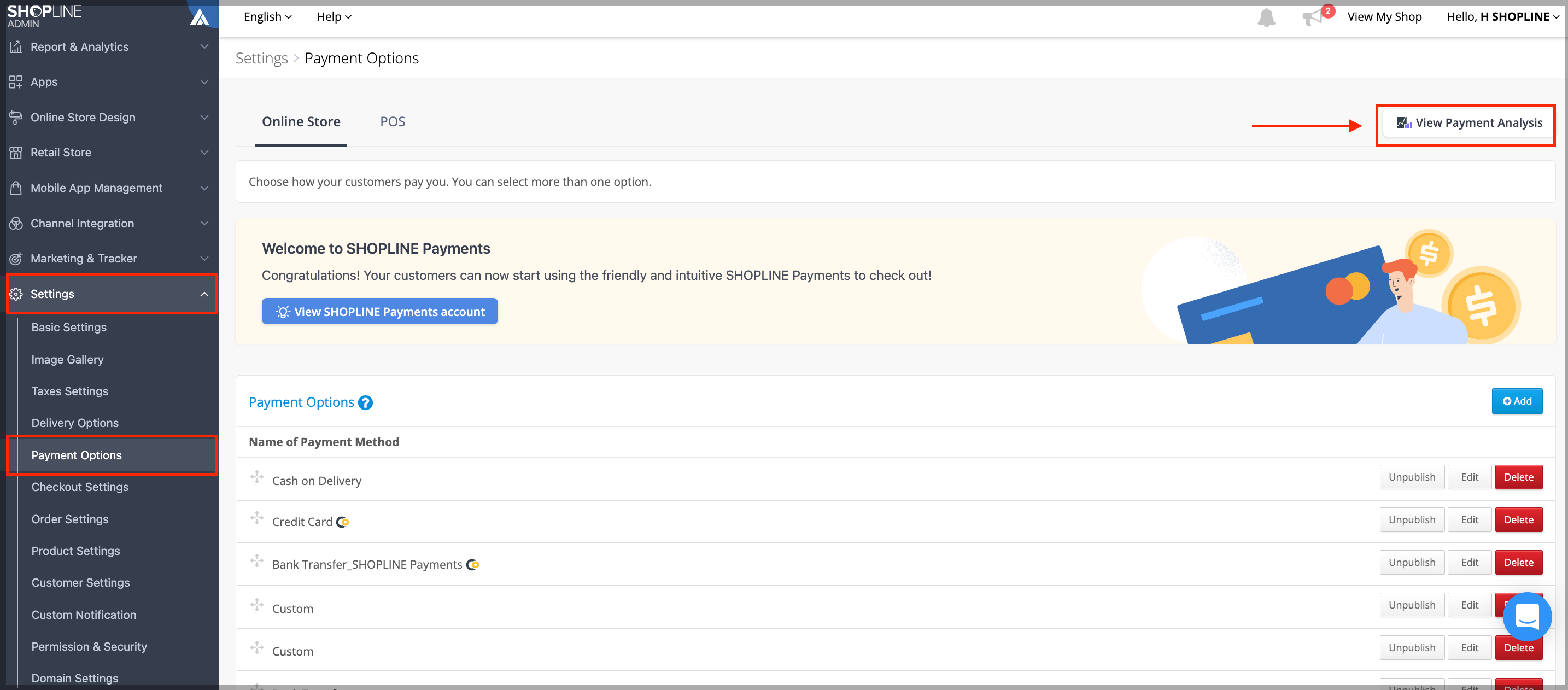
Task: Open Domain Settings in sidebar
Action: click(x=75, y=678)
